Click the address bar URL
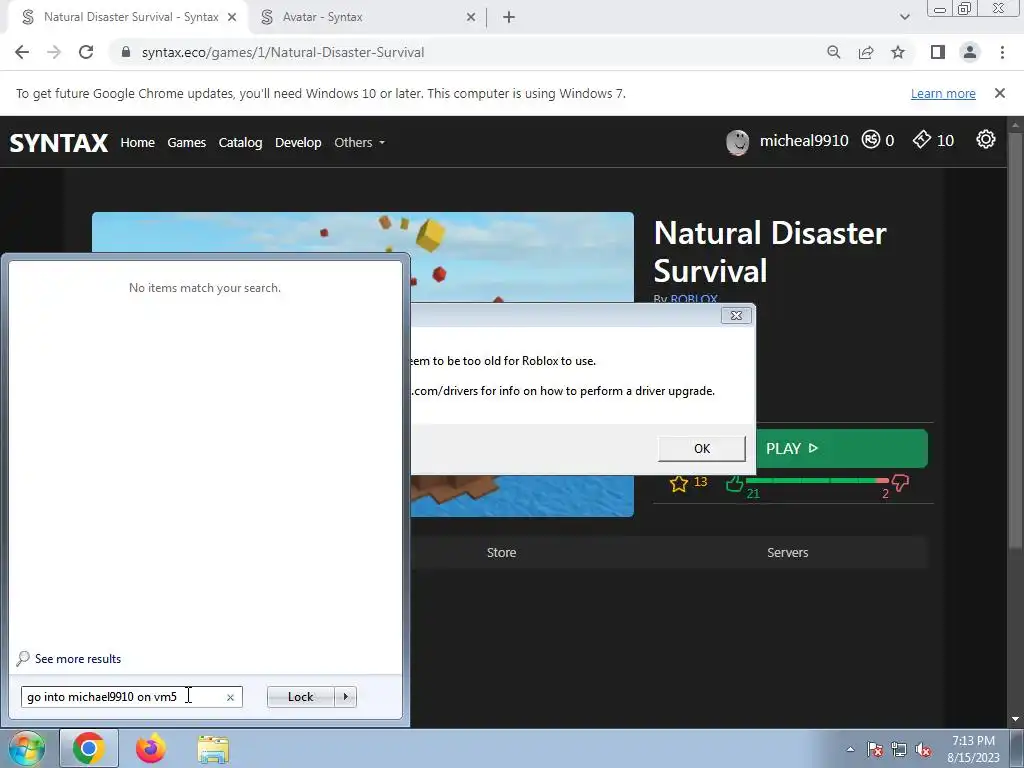Viewport: 1024px width, 768px height. click(283, 52)
